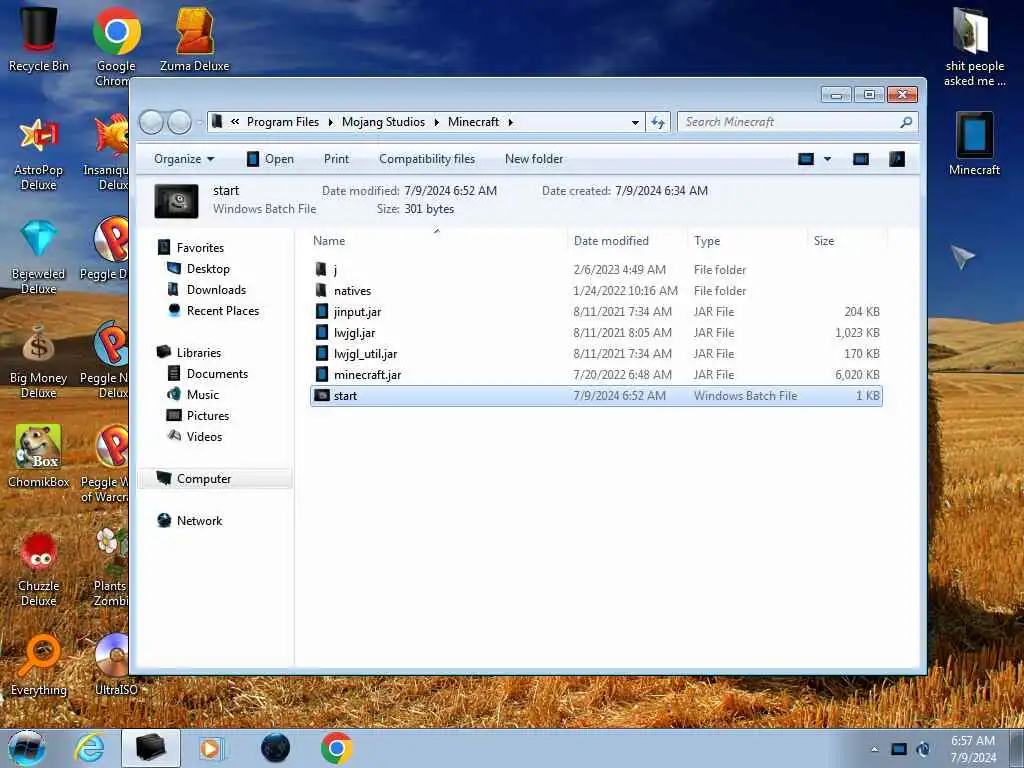This screenshot has height=768, width=1024.
Task: Select the Zuma Deluxe desktop icon
Action: pyautogui.click(x=195, y=38)
